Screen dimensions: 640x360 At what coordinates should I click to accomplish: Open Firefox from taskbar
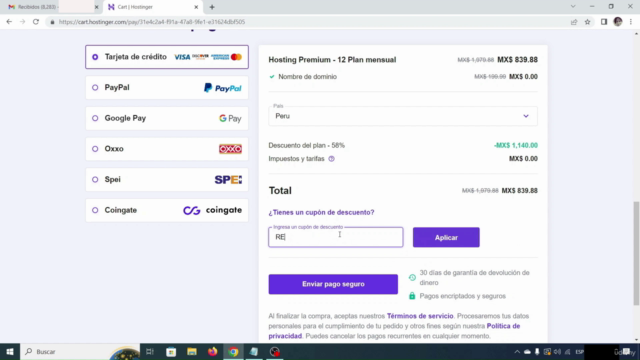pyautogui.click(x=213, y=352)
